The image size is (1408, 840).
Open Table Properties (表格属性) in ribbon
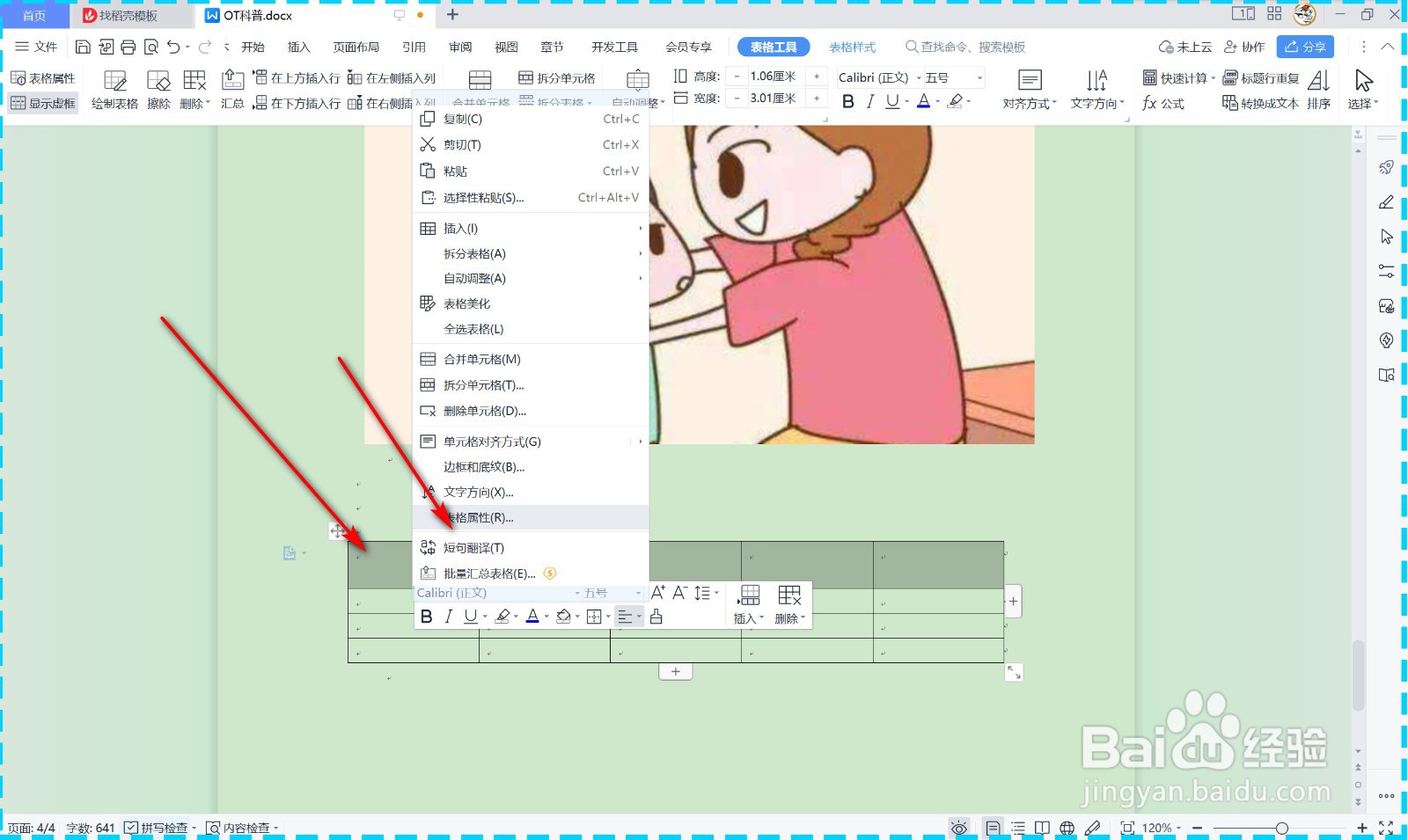coord(42,78)
